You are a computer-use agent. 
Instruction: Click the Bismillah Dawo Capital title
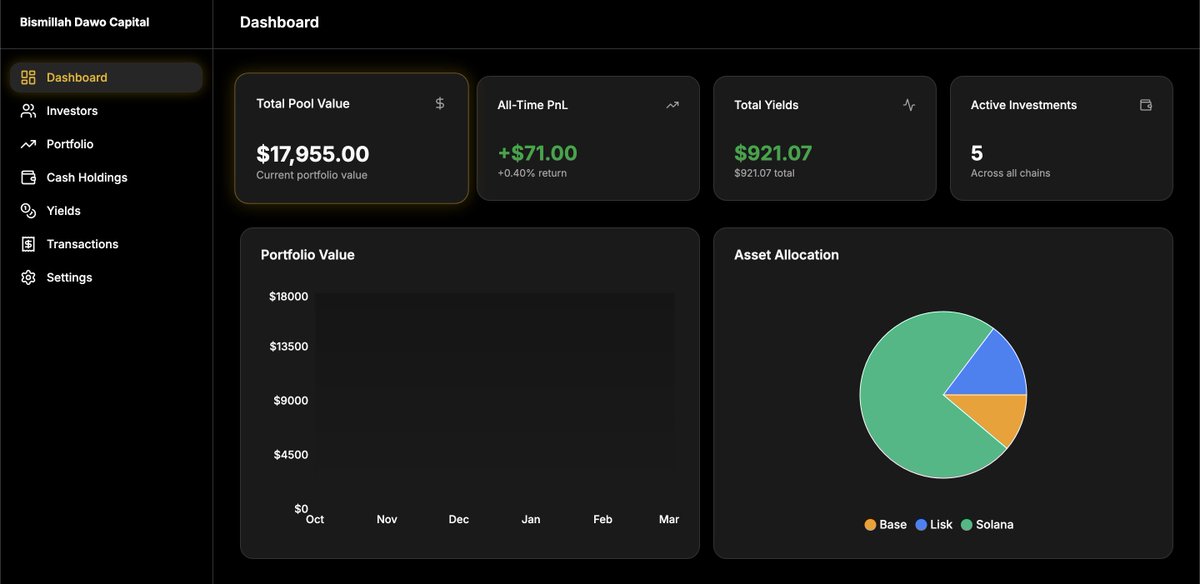pos(85,22)
